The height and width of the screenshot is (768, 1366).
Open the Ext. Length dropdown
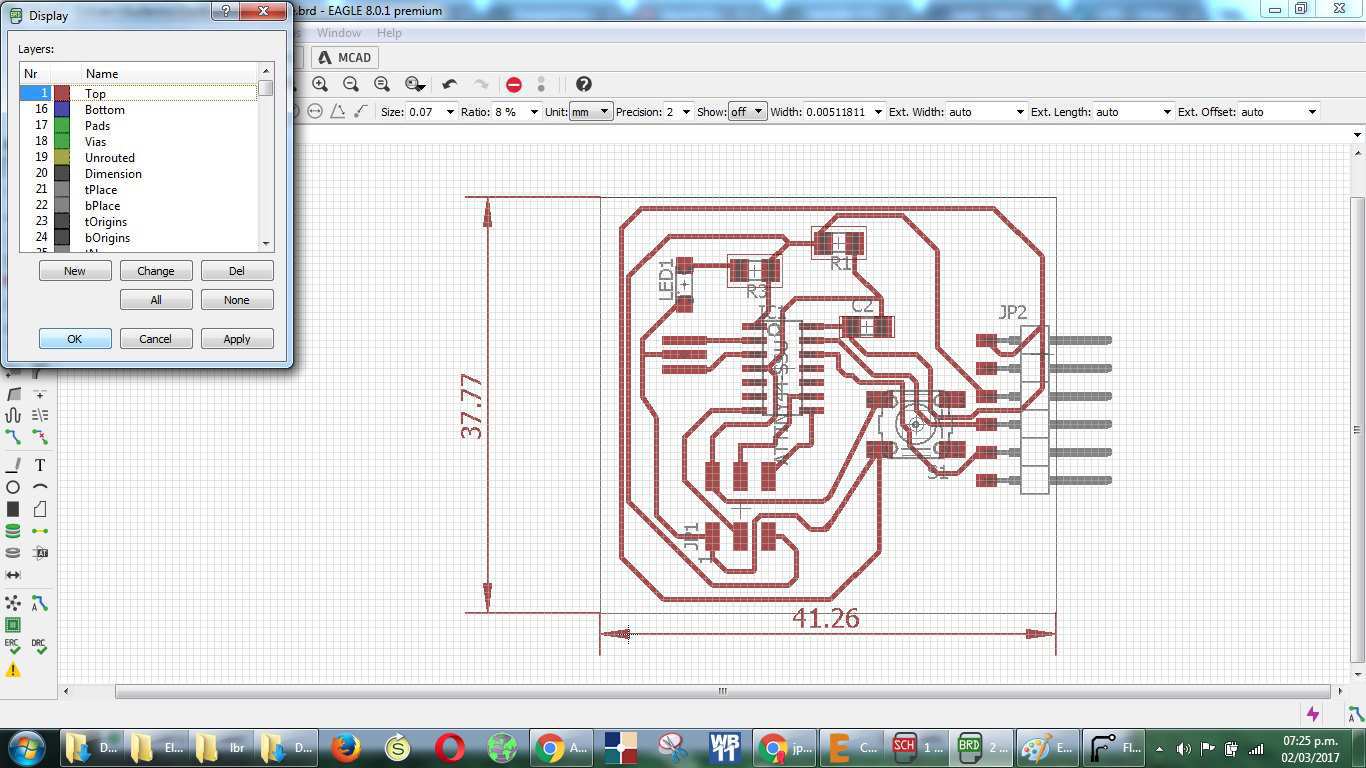1166,112
